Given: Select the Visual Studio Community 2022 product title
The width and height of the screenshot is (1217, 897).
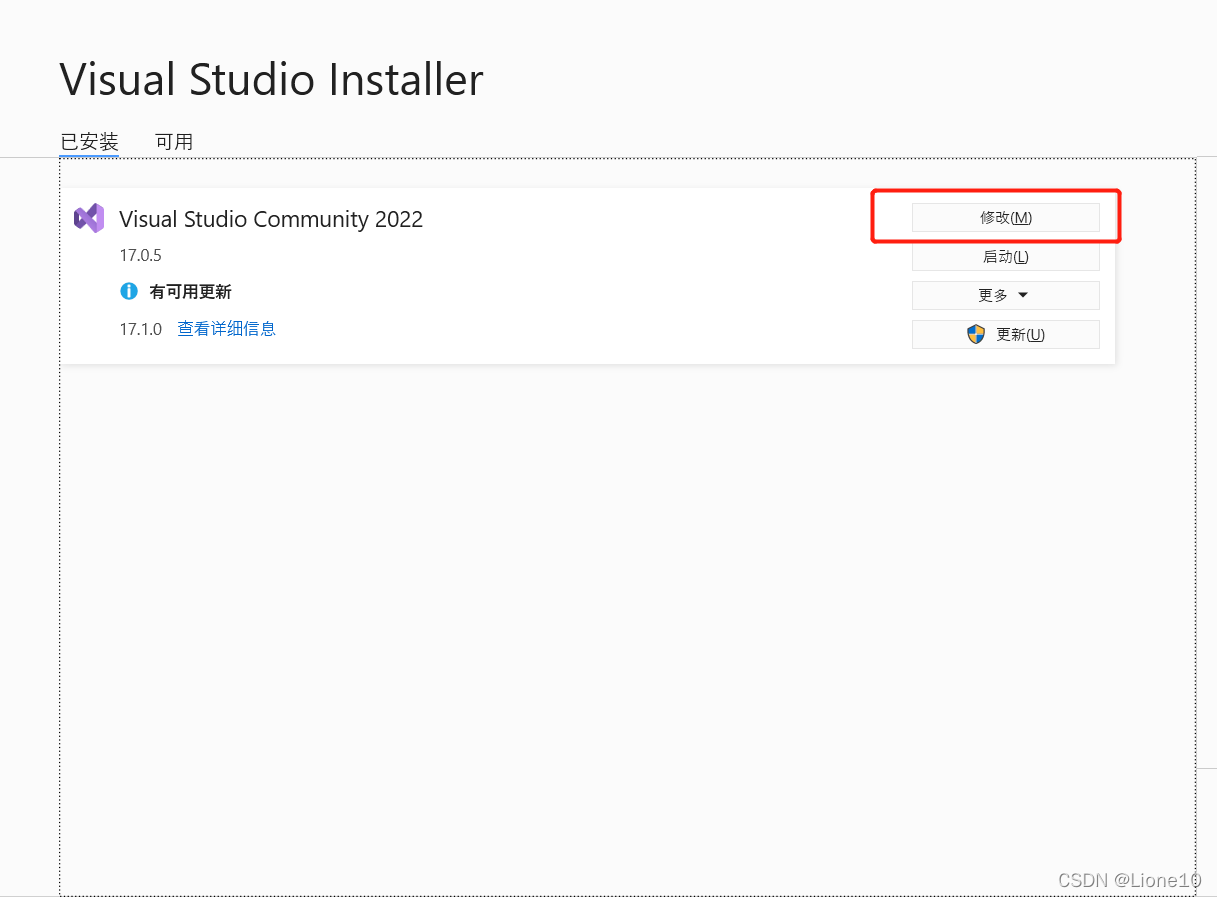Looking at the screenshot, I should 271,219.
